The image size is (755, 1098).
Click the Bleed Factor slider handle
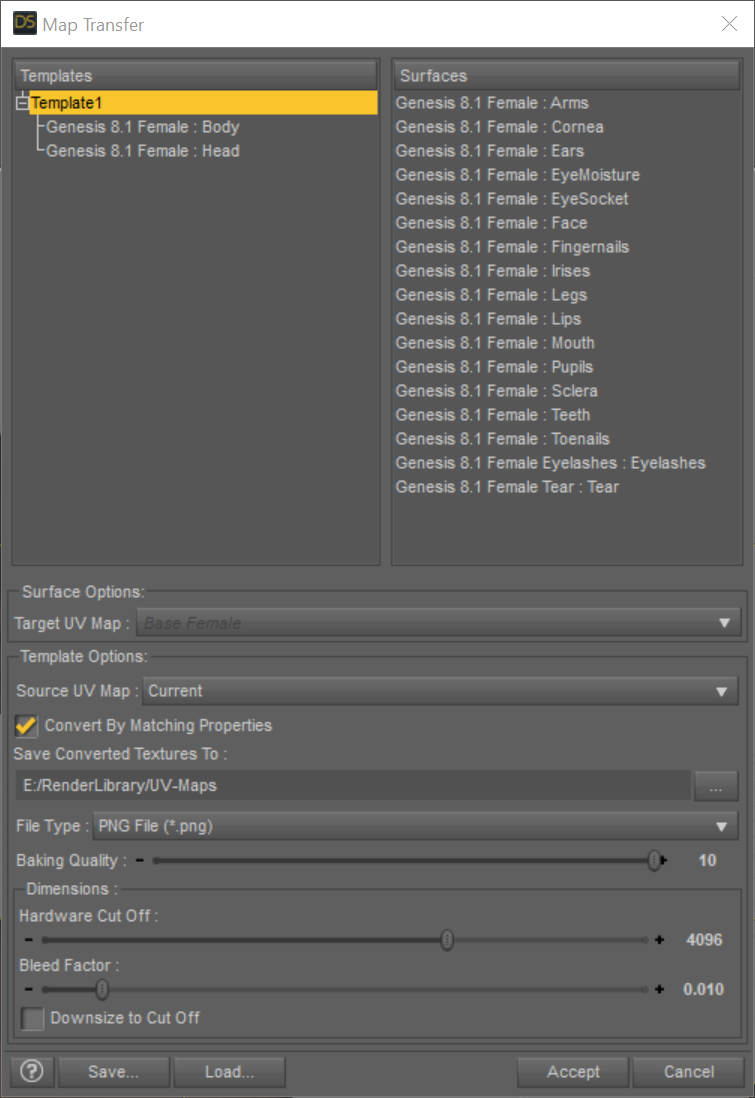[x=102, y=989]
